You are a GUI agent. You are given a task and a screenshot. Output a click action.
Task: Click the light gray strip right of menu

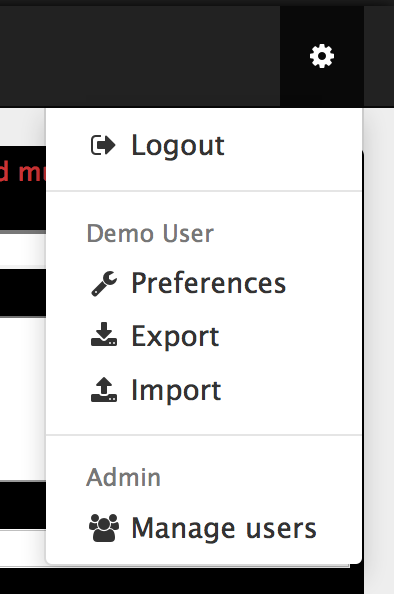tap(379, 341)
